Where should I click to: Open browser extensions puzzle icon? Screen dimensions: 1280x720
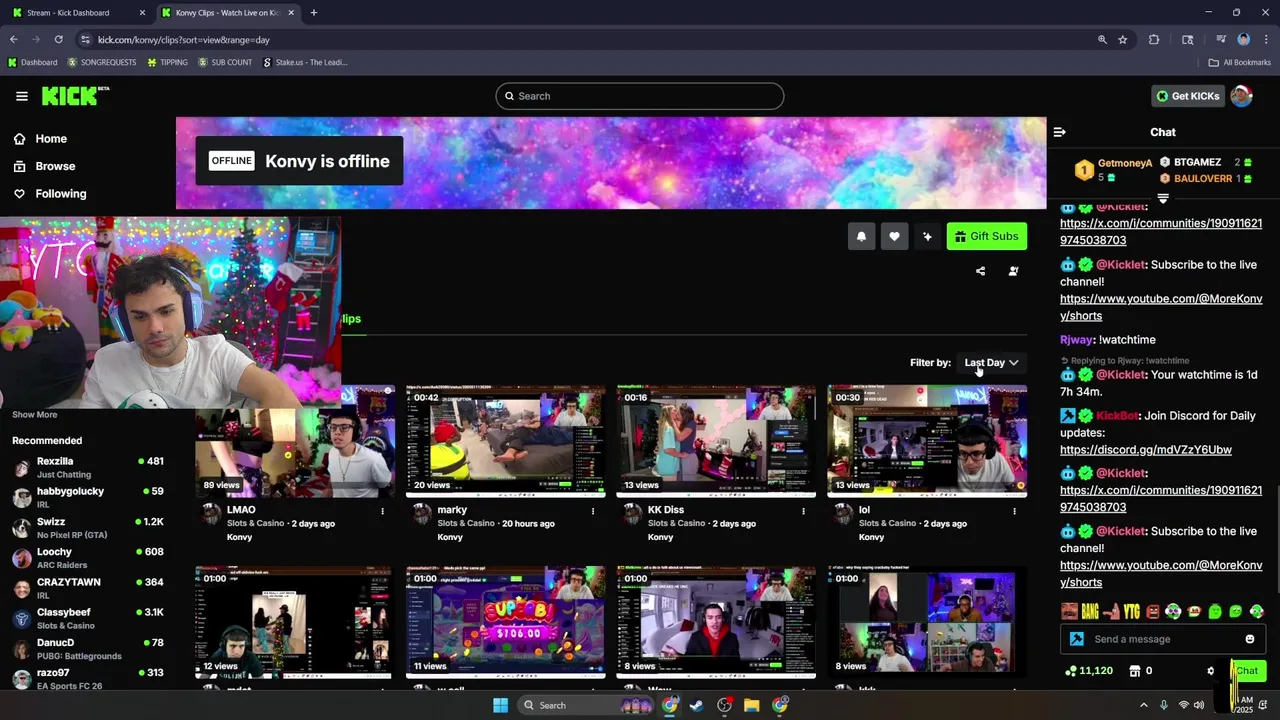click(1154, 39)
